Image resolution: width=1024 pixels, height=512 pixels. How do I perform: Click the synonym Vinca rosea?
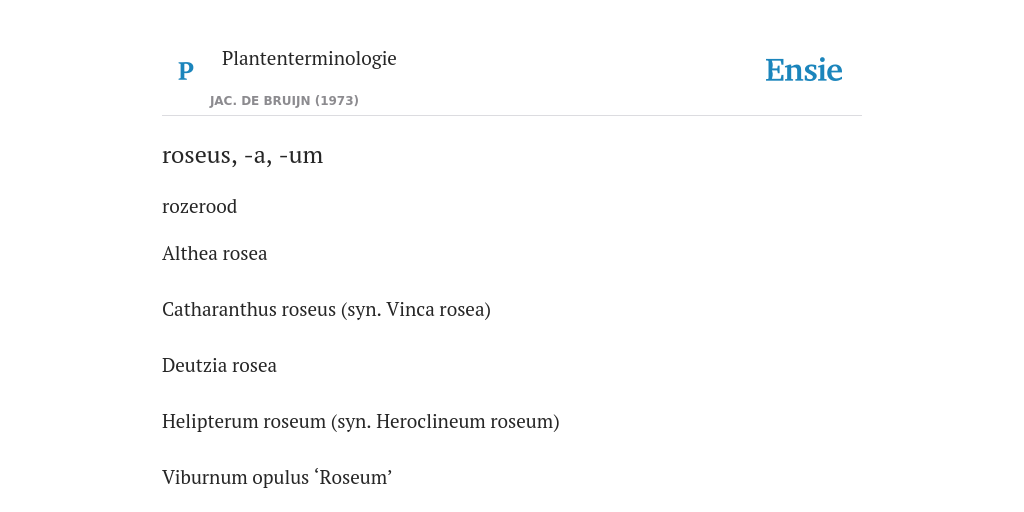point(435,310)
